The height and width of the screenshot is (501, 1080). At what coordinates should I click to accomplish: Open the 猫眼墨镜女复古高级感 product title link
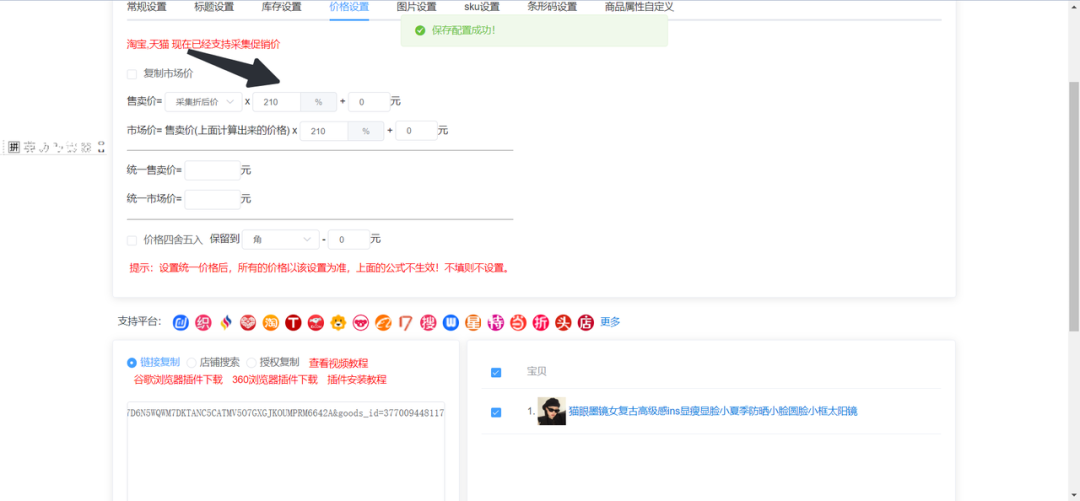tap(713, 411)
